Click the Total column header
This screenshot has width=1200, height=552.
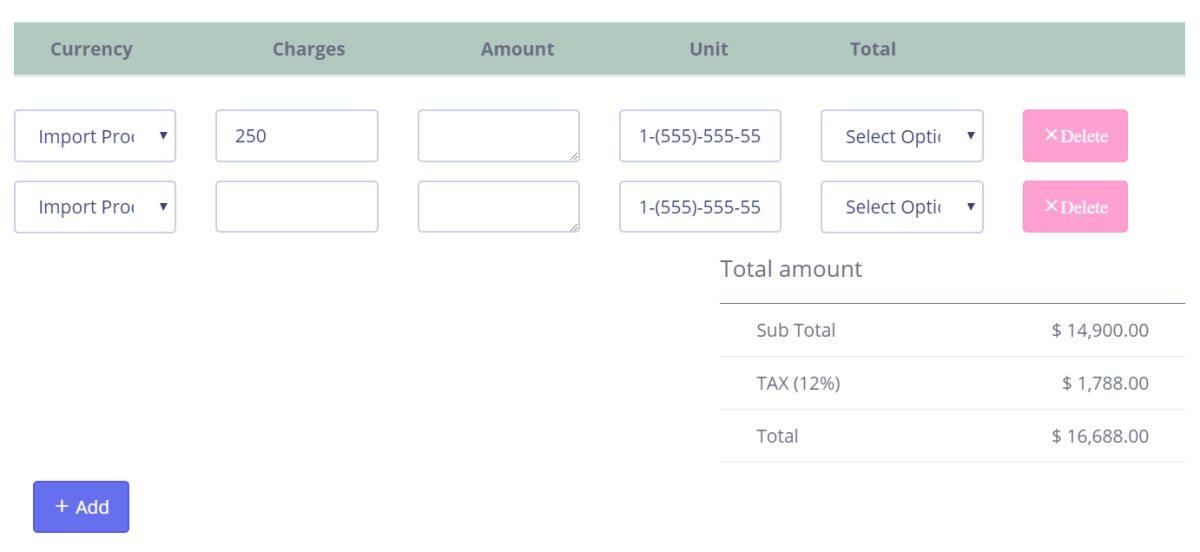click(872, 49)
